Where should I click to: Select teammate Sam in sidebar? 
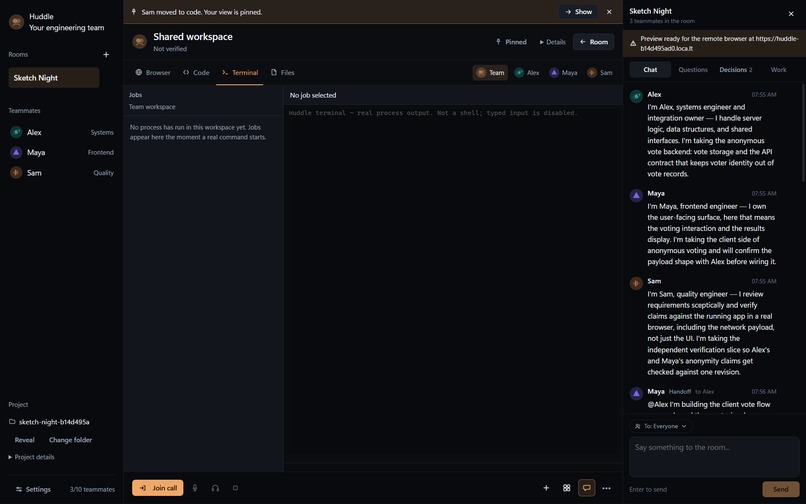pyautogui.click(x=62, y=173)
